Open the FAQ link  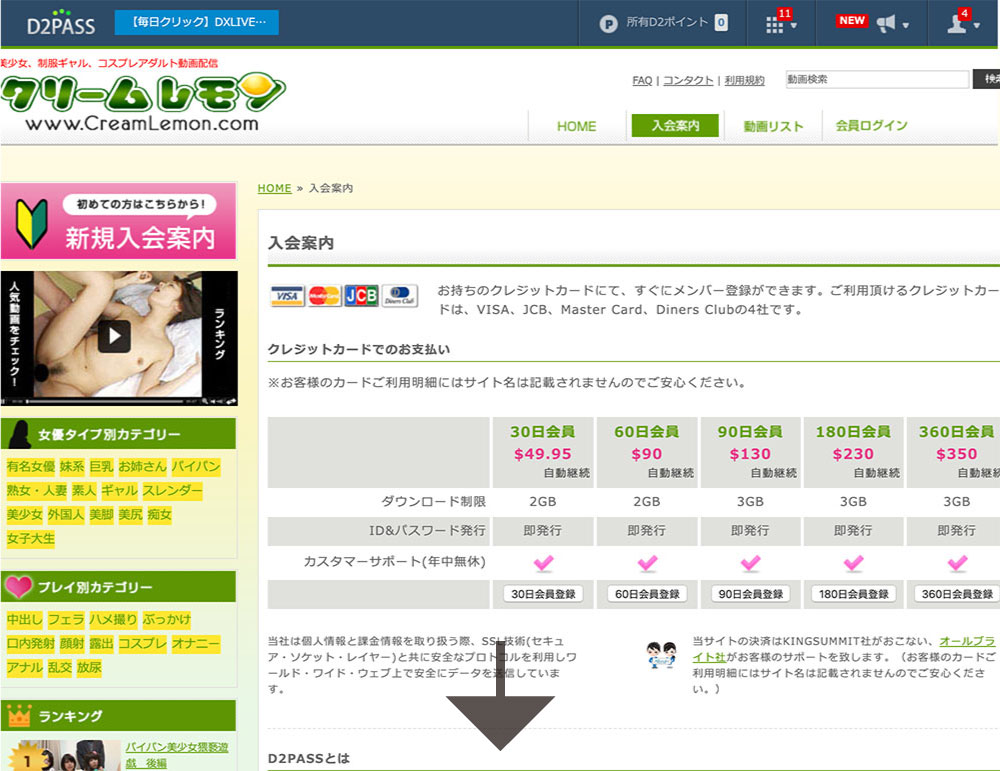[642, 80]
